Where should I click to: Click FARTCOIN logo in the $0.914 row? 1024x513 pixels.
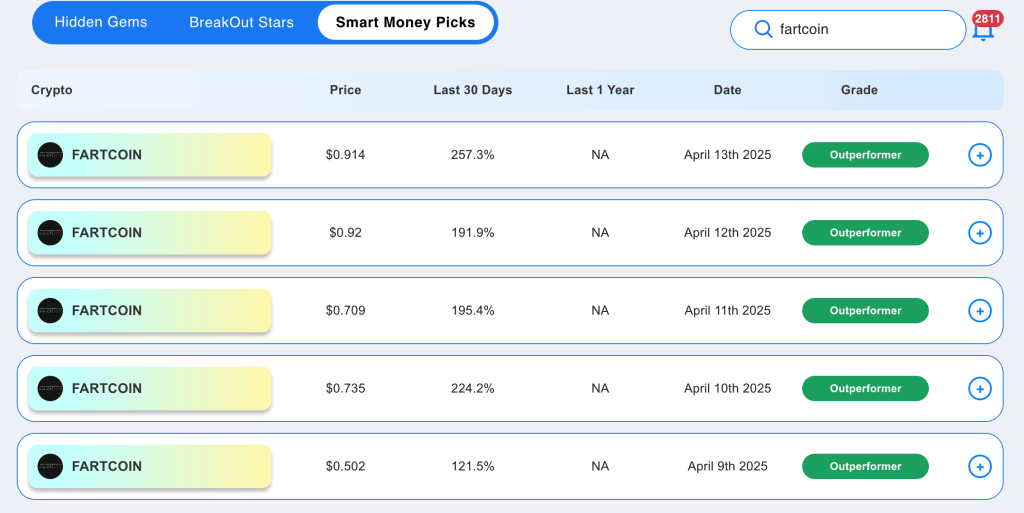coord(50,155)
